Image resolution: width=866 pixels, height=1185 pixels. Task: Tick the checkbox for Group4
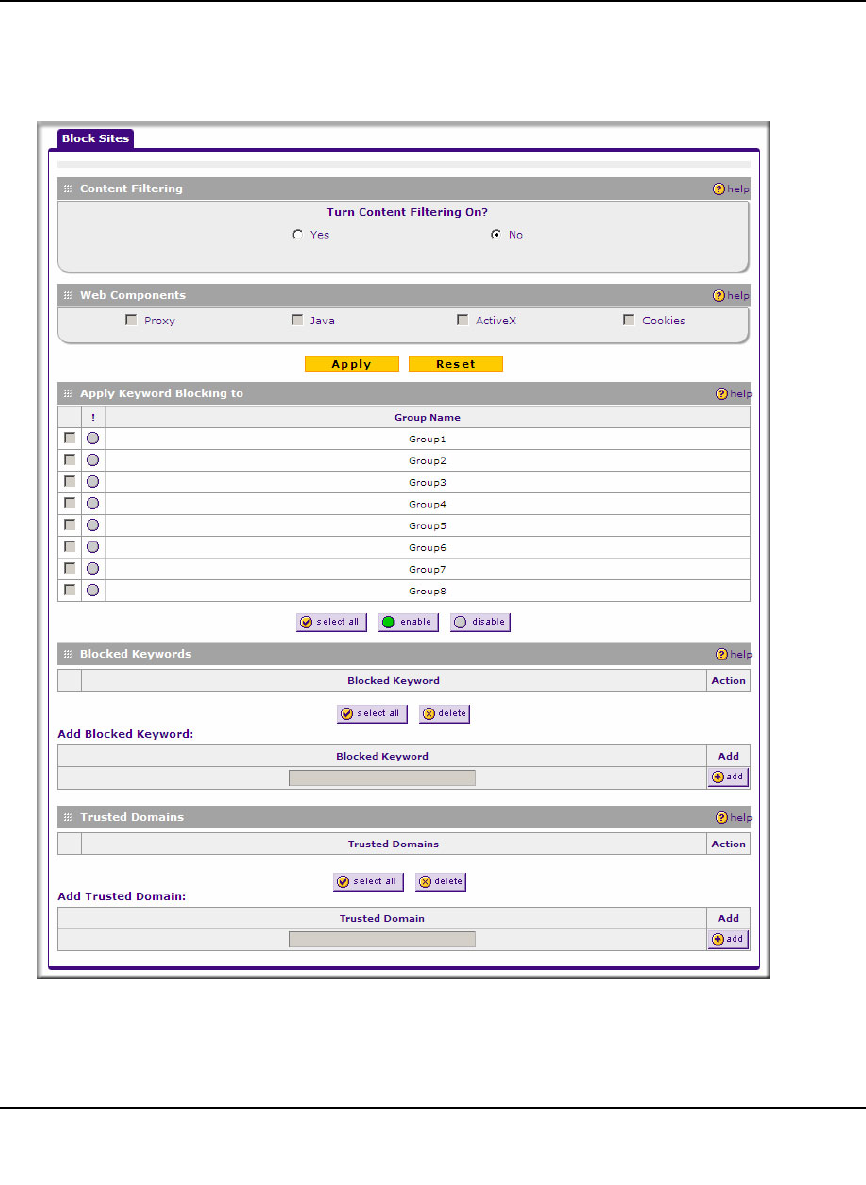click(x=70, y=503)
